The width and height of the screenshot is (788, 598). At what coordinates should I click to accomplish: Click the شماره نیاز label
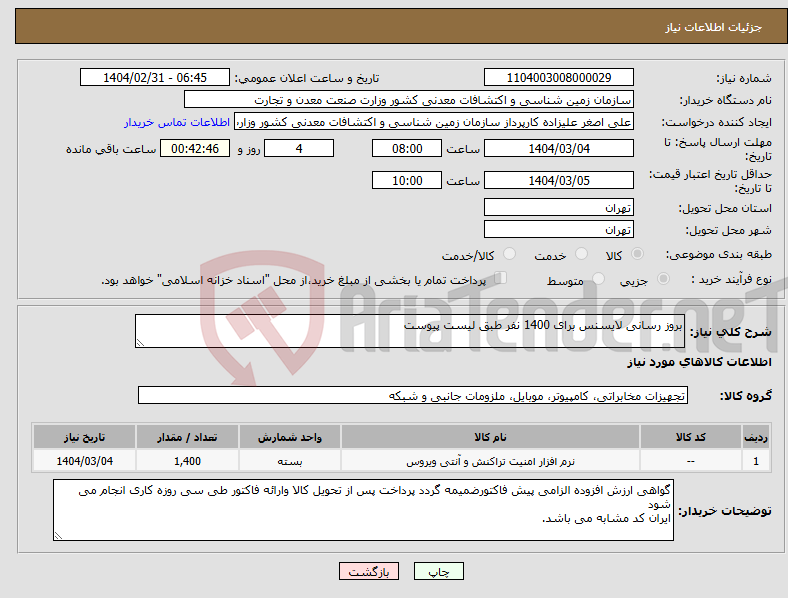(x=744, y=78)
